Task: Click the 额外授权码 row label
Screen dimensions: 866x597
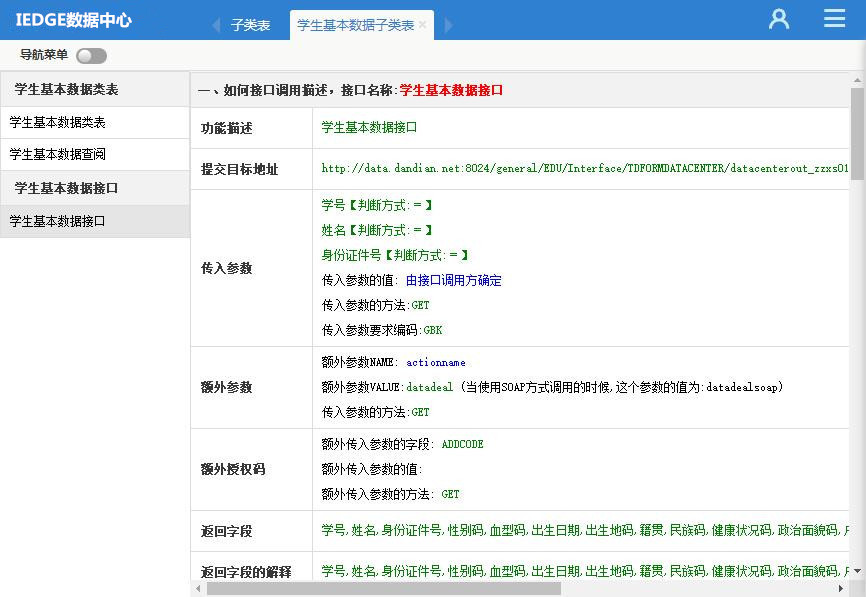Action: click(x=233, y=469)
